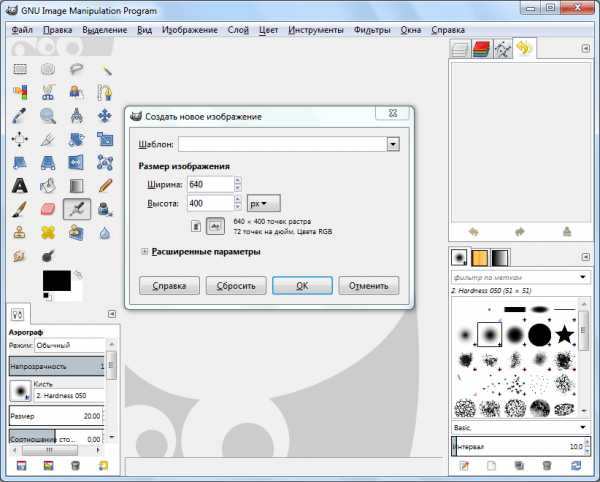Select the Heal tool
The width and height of the screenshot is (600, 482).
pos(48,233)
